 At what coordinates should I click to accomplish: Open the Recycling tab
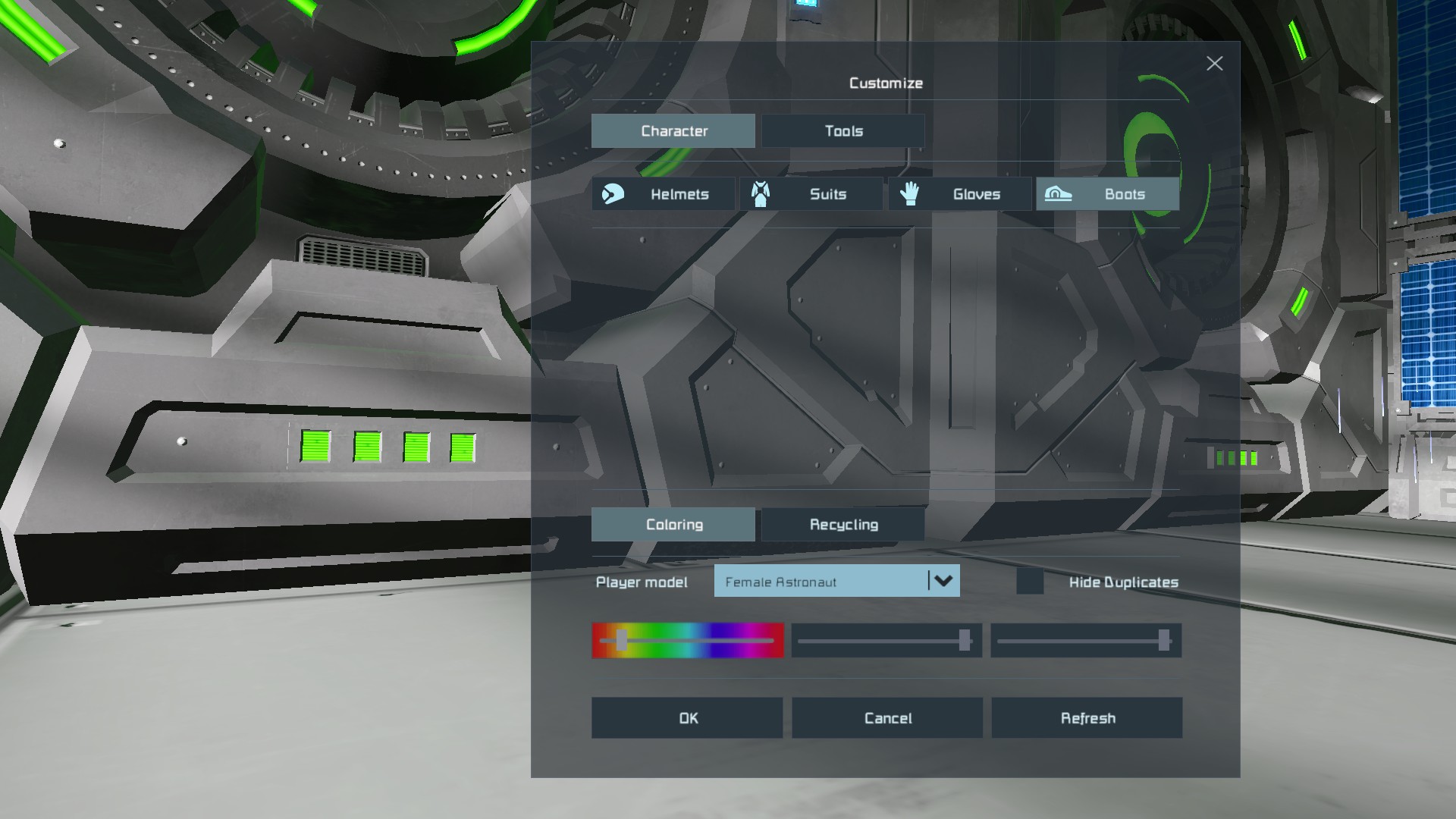click(843, 525)
